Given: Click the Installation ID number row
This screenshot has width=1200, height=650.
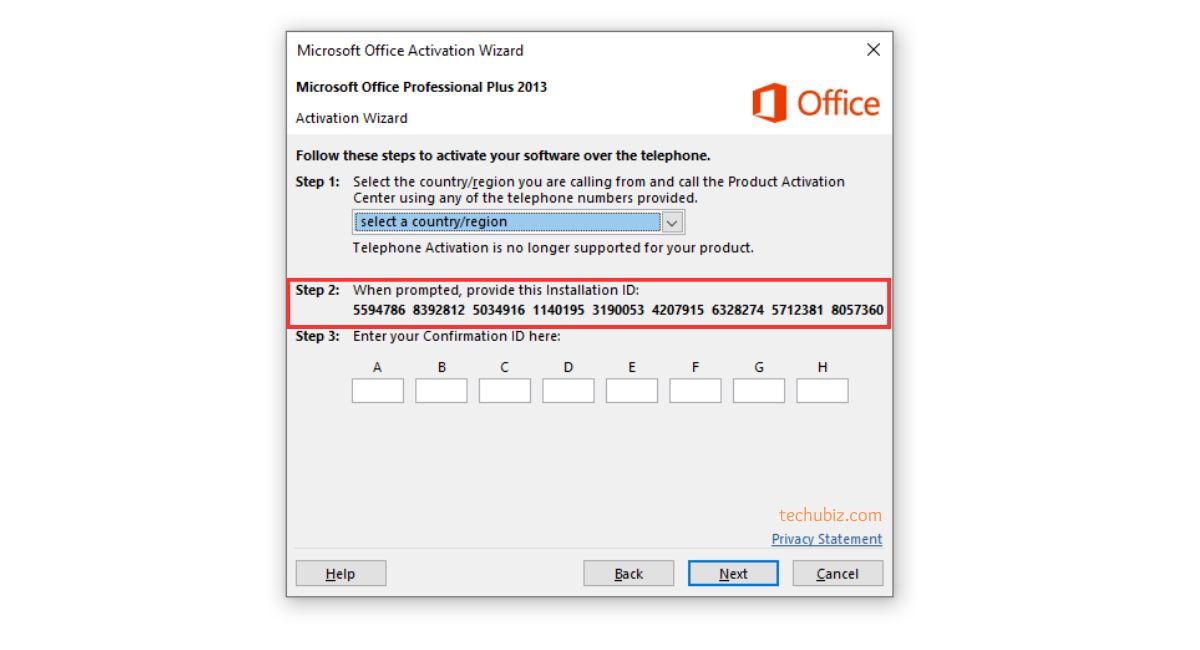Looking at the screenshot, I should (x=618, y=310).
